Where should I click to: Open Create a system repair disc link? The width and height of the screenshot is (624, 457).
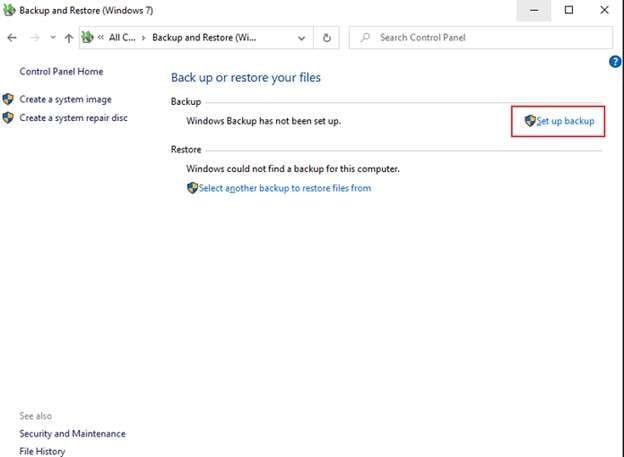(x=73, y=118)
